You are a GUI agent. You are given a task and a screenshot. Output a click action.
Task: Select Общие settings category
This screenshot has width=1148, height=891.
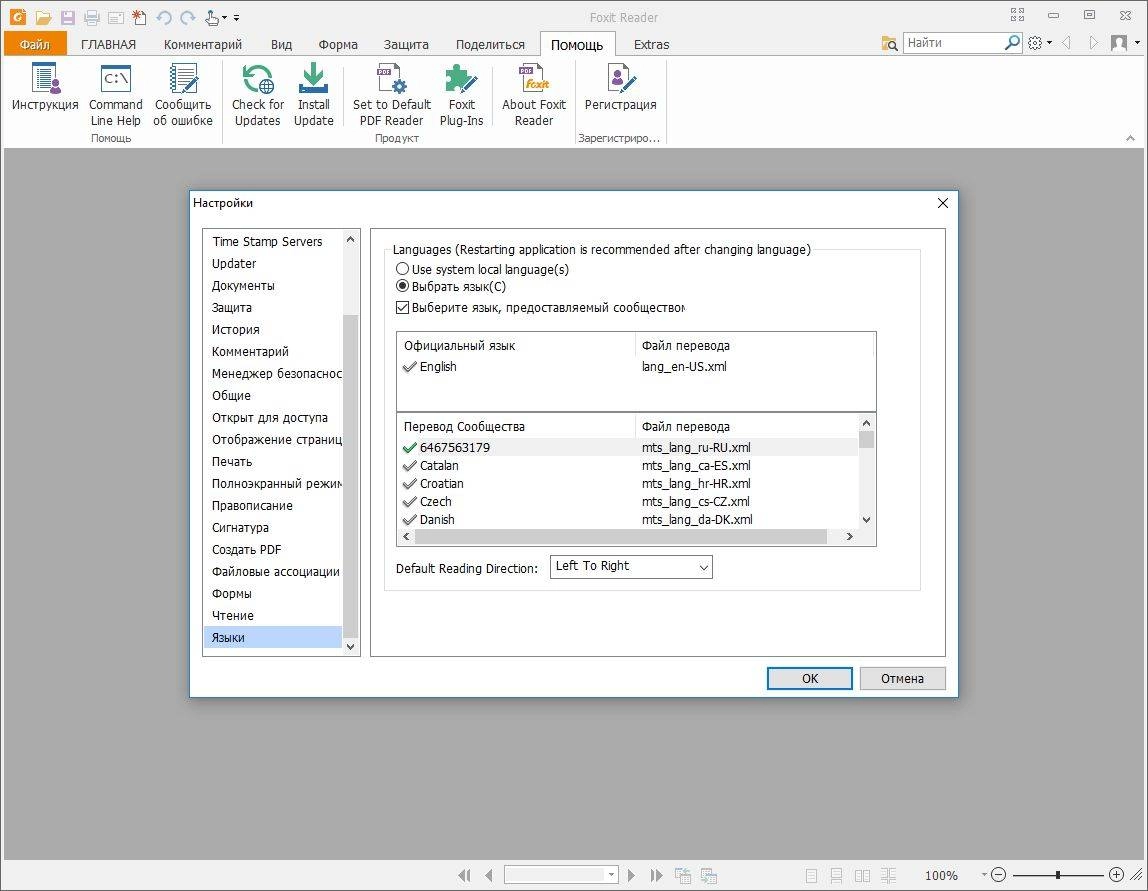272,395
